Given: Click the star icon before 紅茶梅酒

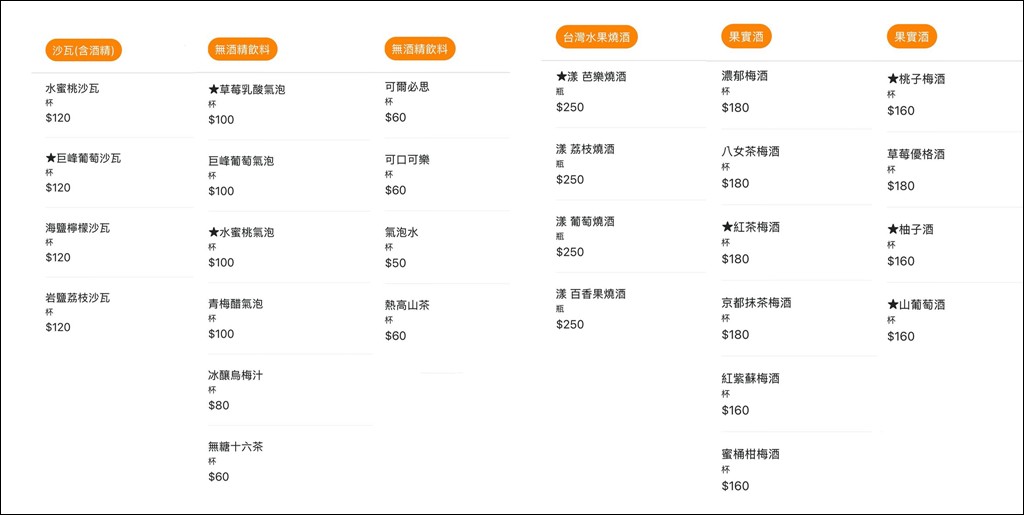Looking at the screenshot, I should (x=727, y=228).
